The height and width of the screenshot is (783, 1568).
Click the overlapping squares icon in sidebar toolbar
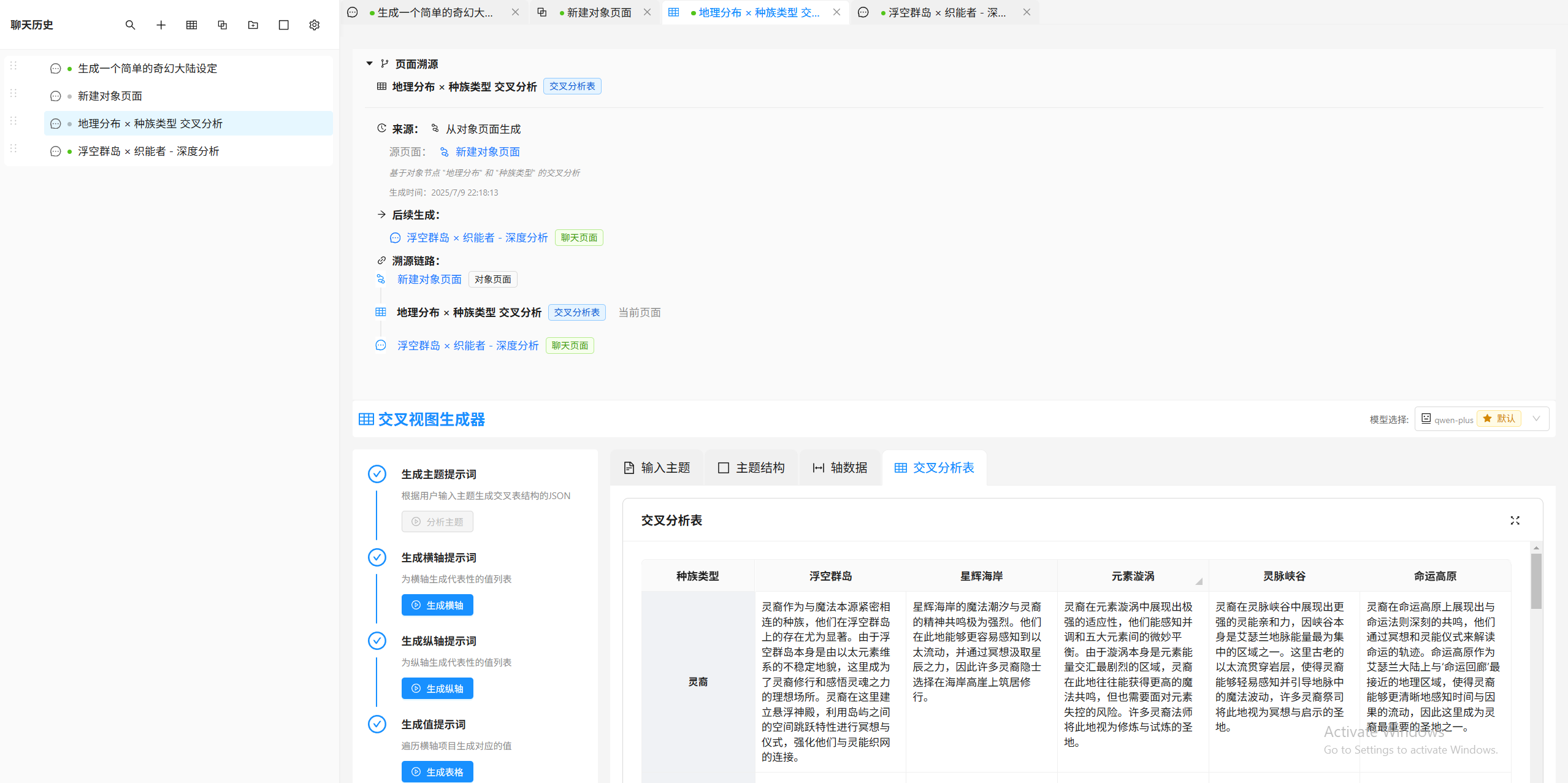222,25
